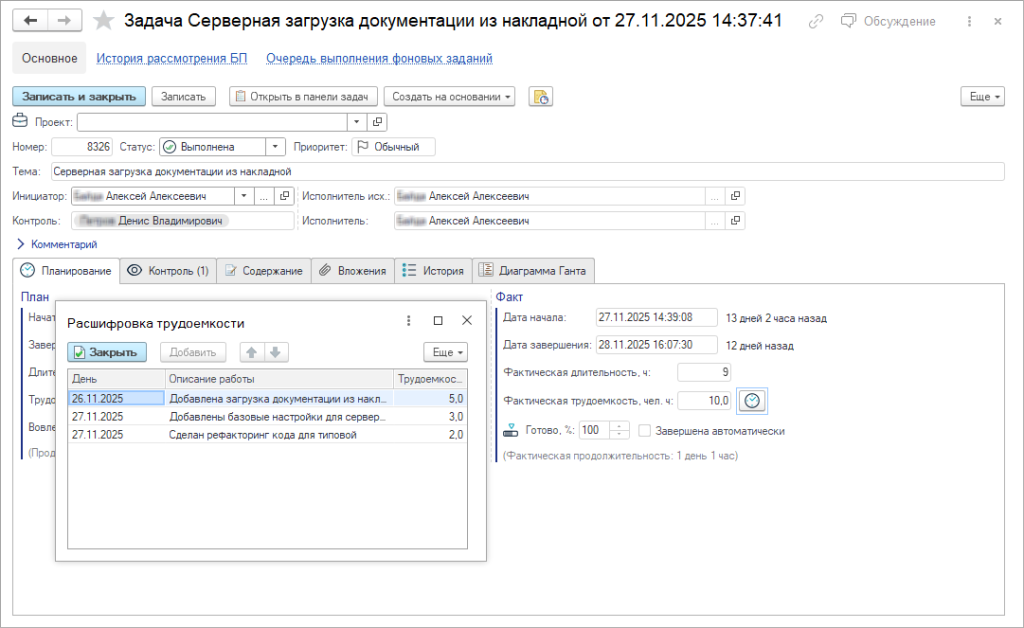
Task: Maximize the Расшифровка трудоемкости dialog
Action: 438,321
